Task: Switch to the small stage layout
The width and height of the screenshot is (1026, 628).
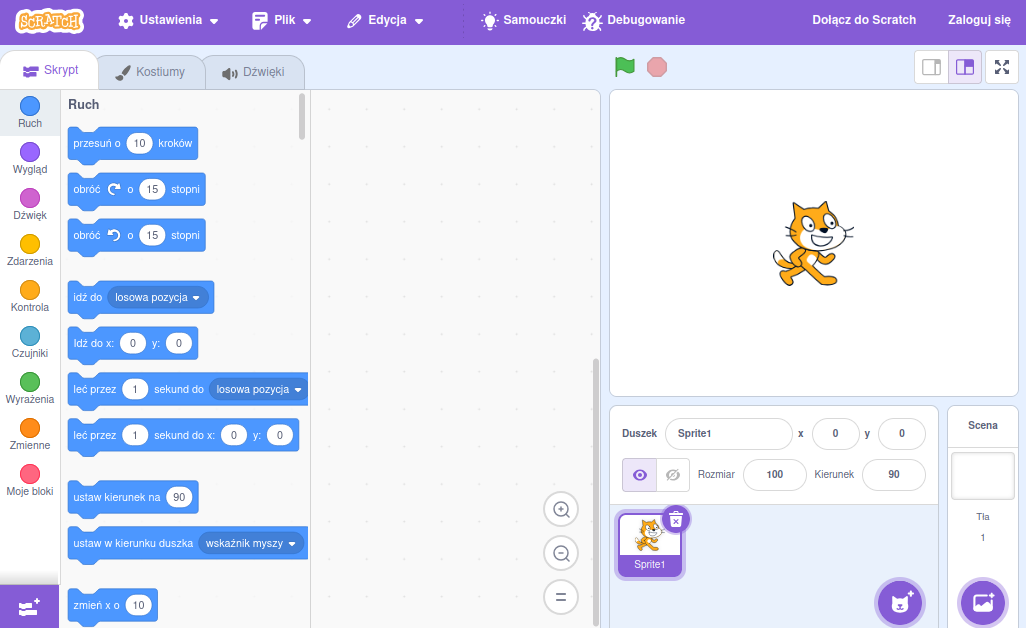Action: coord(931,67)
